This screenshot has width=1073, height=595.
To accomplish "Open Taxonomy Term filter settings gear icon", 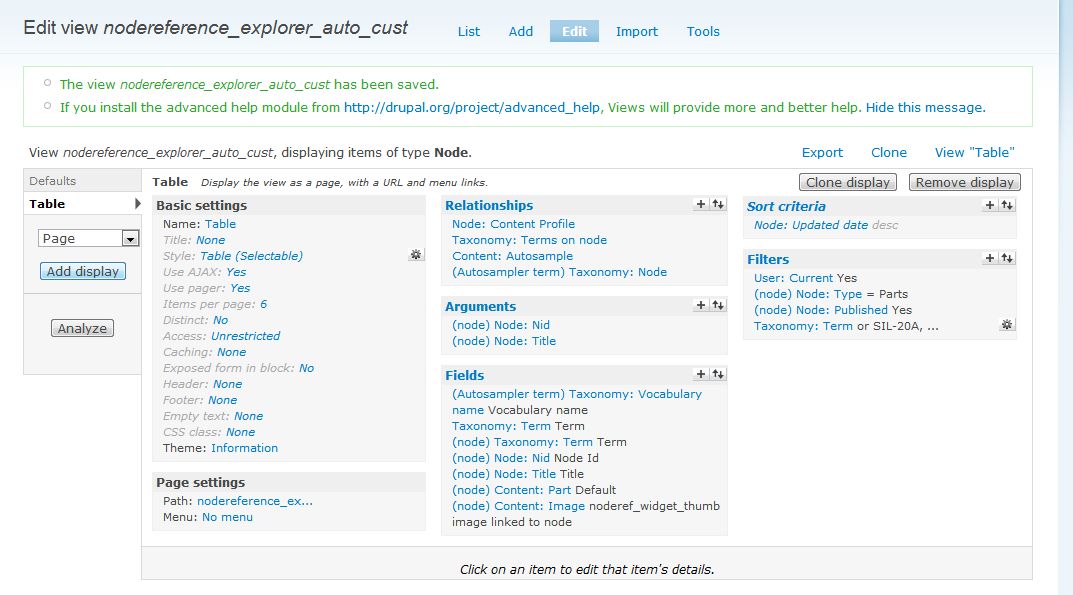I will 1007,323.
